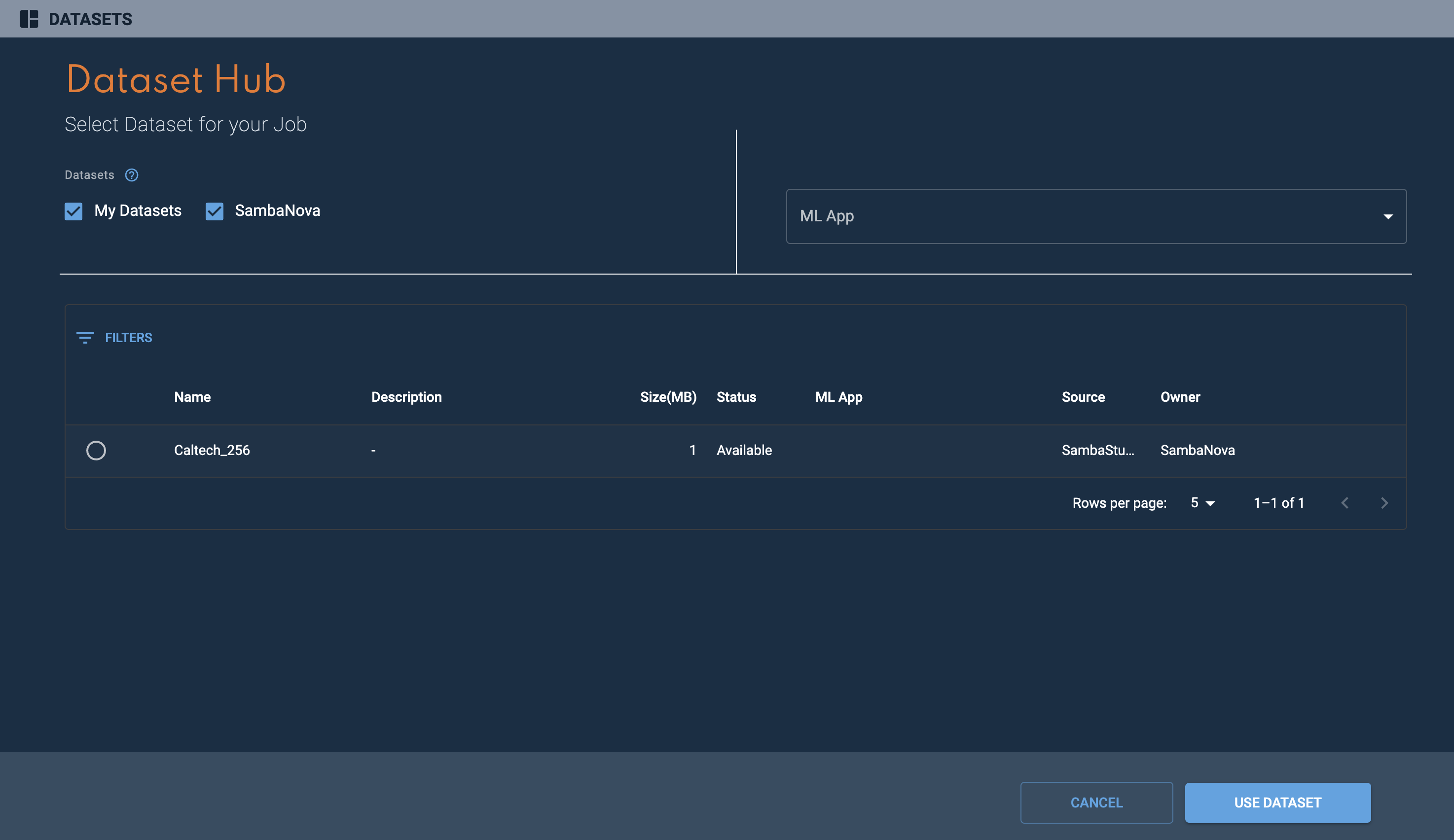The image size is (1454, 840).
Task: Click the previous page navigation arrow
Action: (1346, 502)
